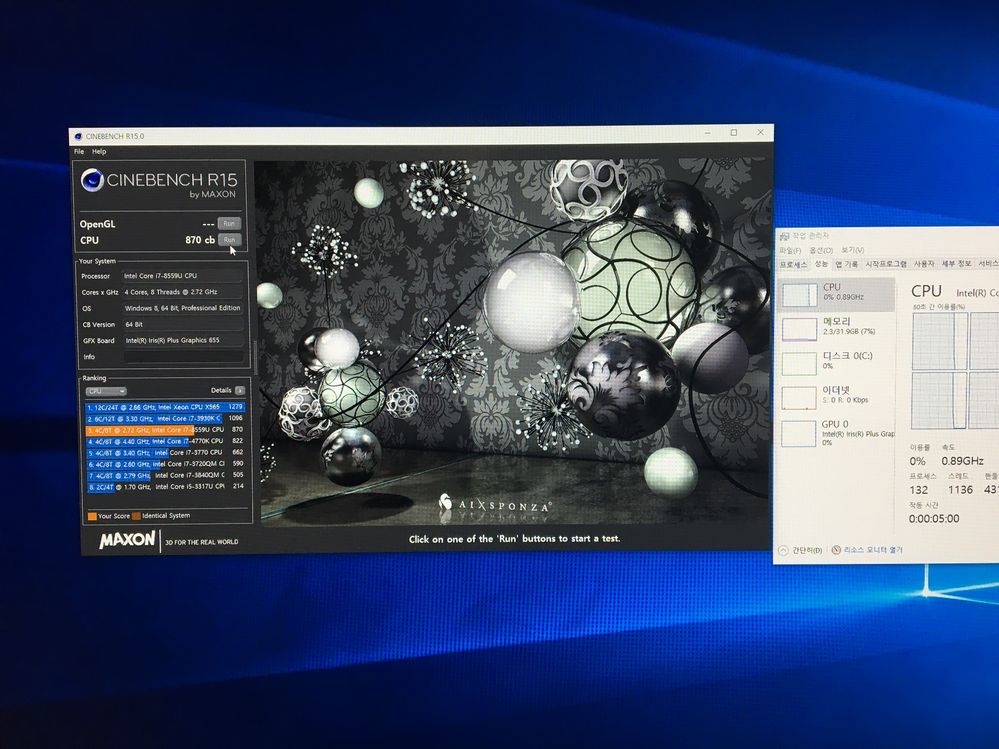Select ranking row 6, Core i7-3720QM
The image size is (999, 749).
[166, 464]
